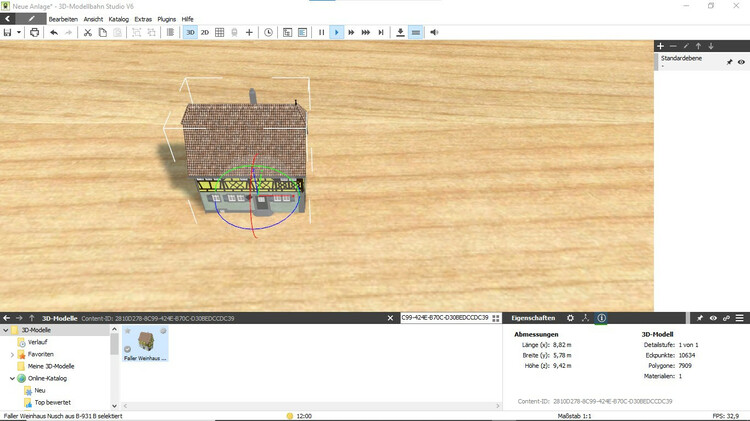
Task: Switch to 2D view mode
Action: [205, 32]
